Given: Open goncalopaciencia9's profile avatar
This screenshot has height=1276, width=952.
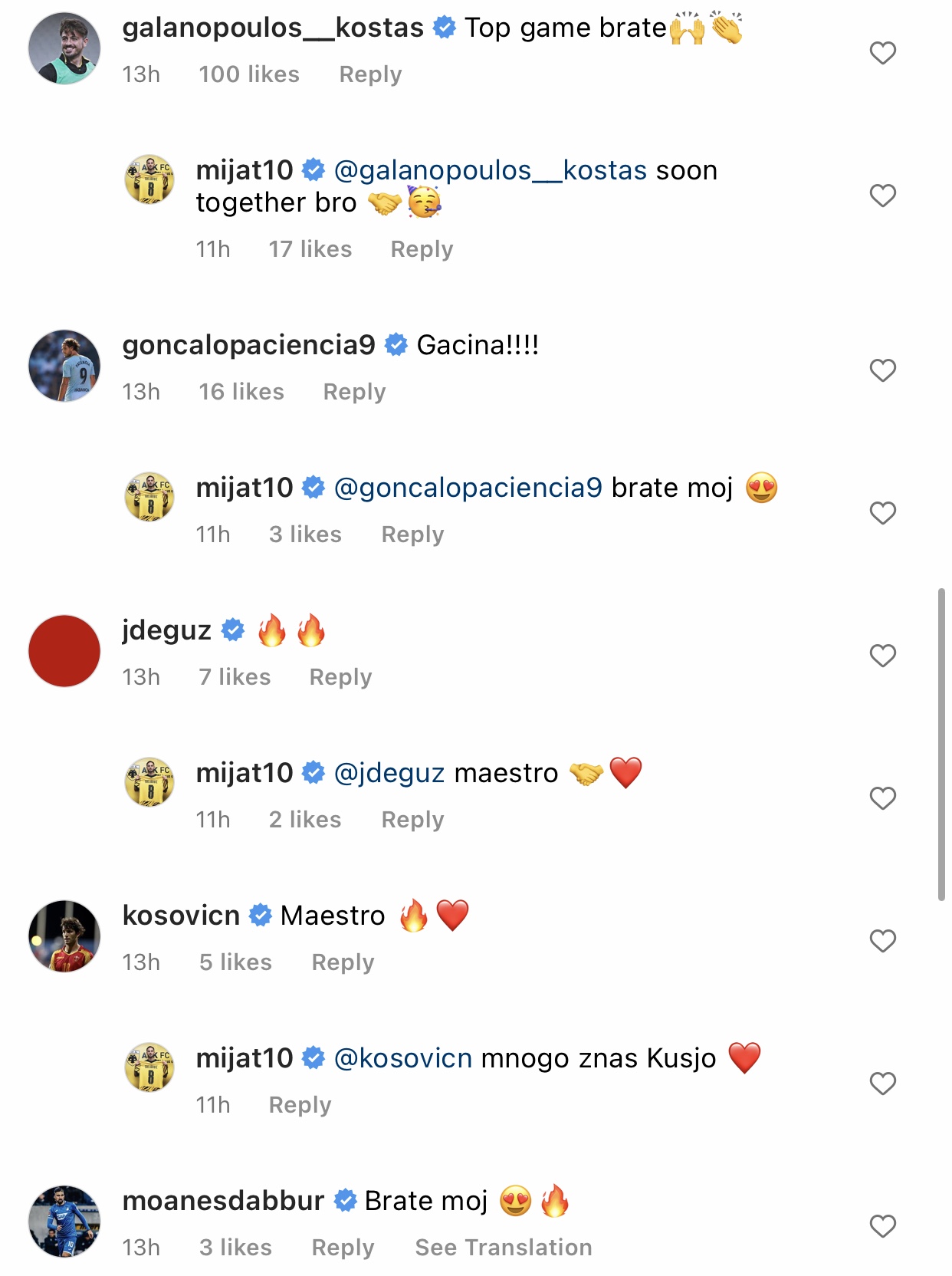Looking at the screenshot, I should tap(64, 366).
